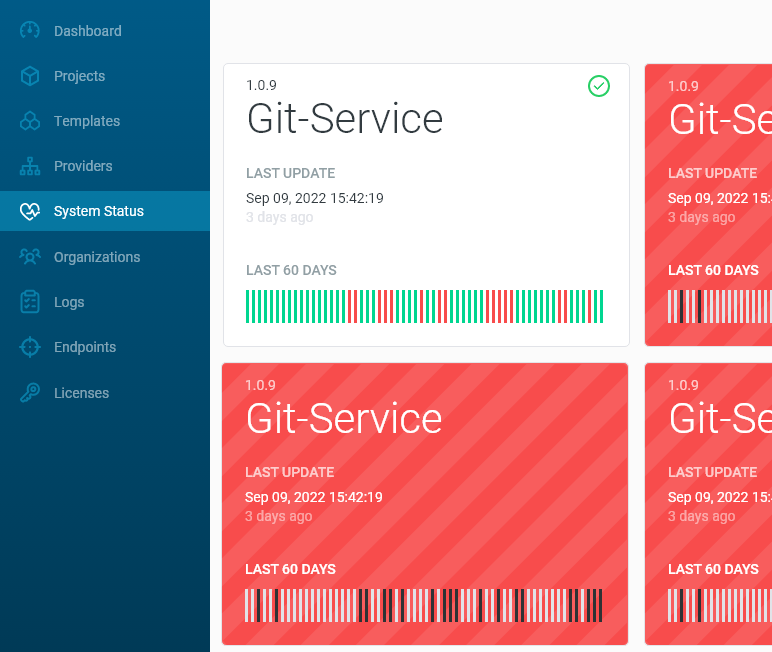Click the Providers hierarchy icon
Image resolution: width=772 pixels, height=652 pixels.
(x=30, y=166)
